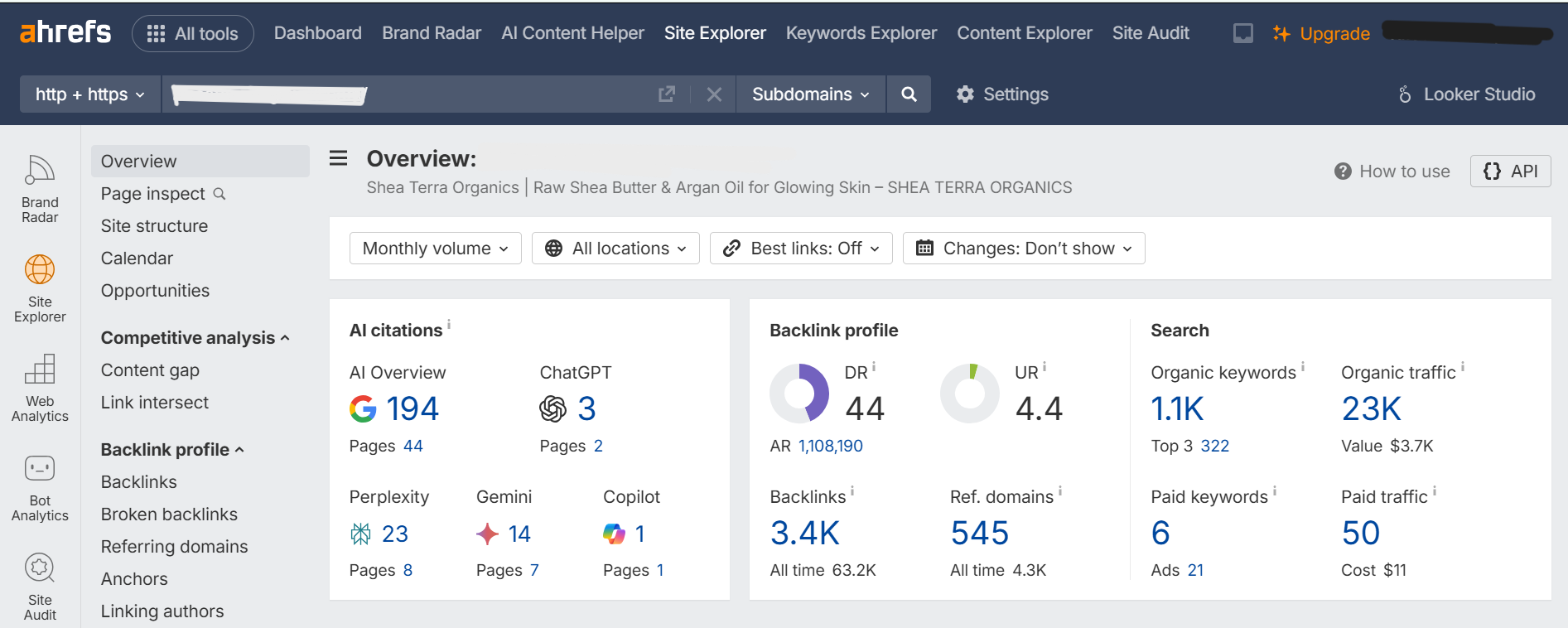Collapse the Competitive analysis section
Image resolution: width=1568 pixels, height=628 pixels.
195,338
